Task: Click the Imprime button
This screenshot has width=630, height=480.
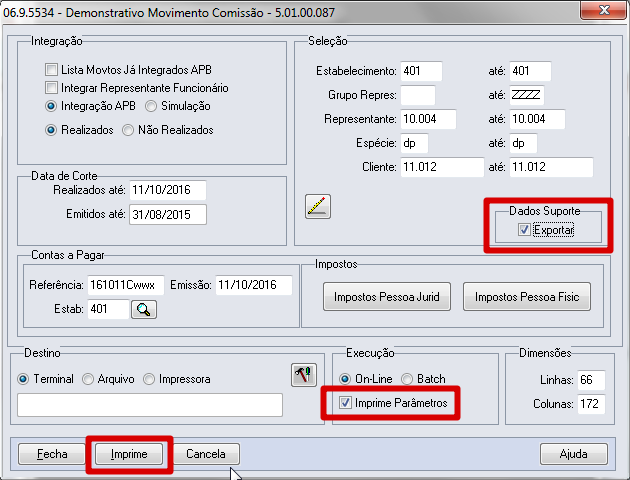Action: (129, 454)
